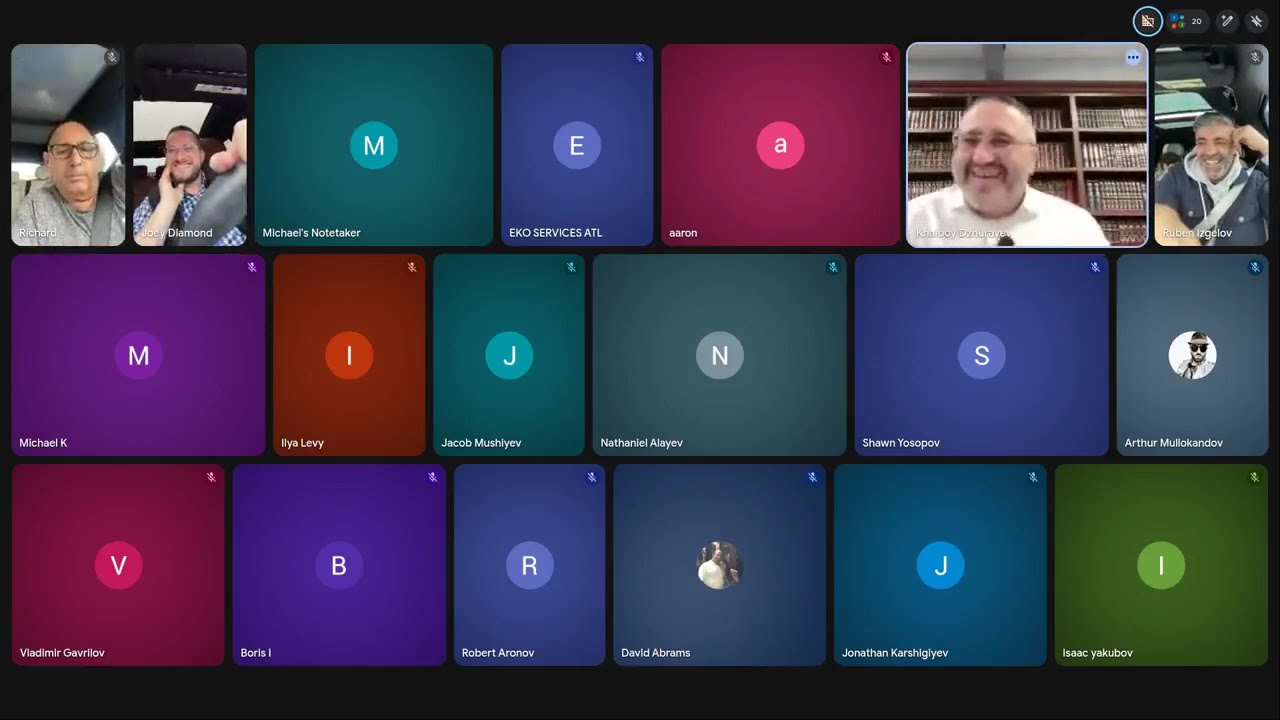Click muted mic icon on Robert Aronov tile
Image resolution: width=1280 pixels, height=720 pixels.
point(592,478)
